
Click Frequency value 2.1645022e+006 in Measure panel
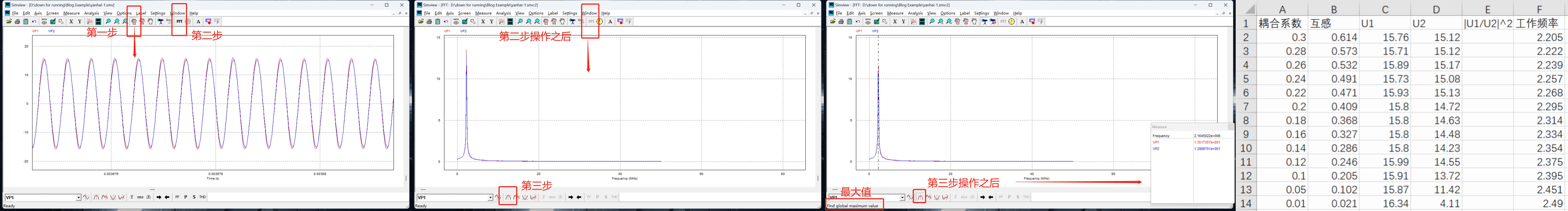click(1207, 136)
